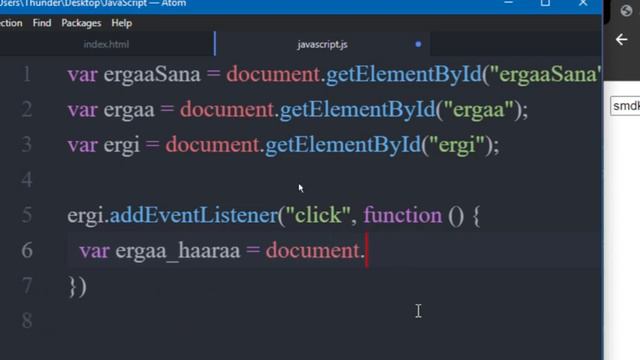Click the "click" string on line 5
Image resolution: width=640 pixels, height=360 pixels.
click(318, 215)
